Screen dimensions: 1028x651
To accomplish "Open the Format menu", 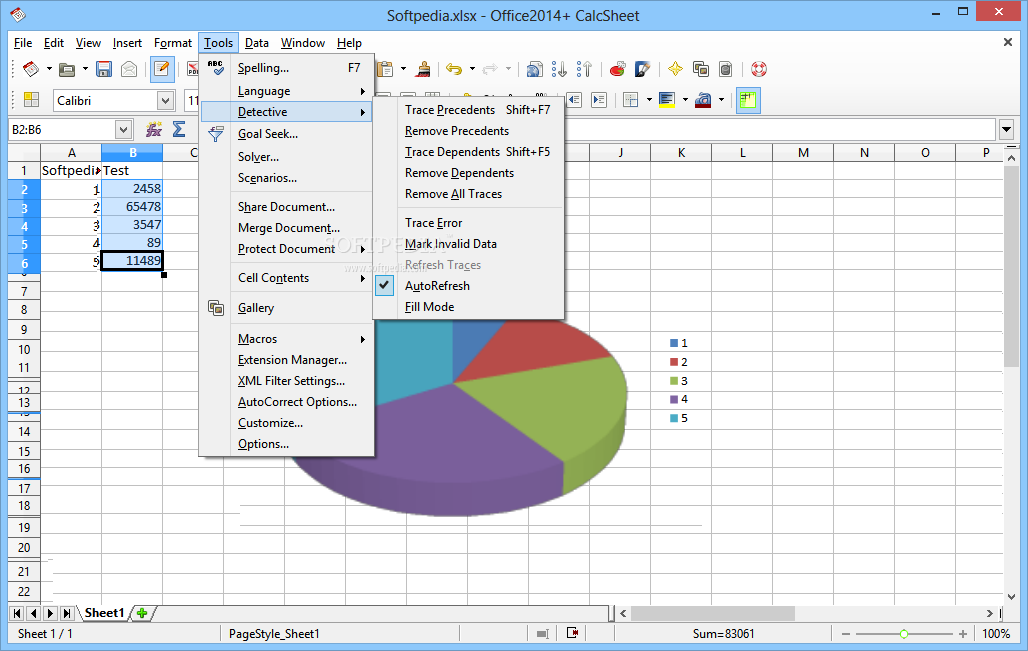I will (172, 43).
